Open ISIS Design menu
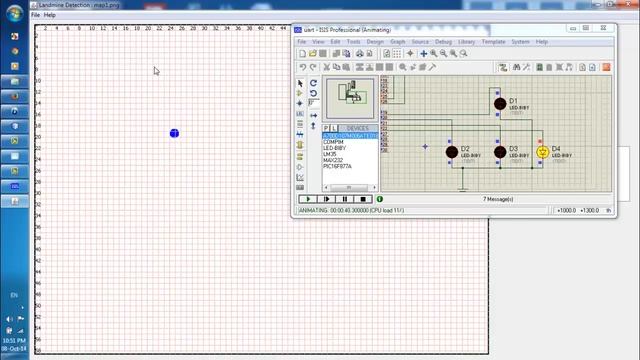Viewport: 640px width, 360px height. tap(375, 42)
